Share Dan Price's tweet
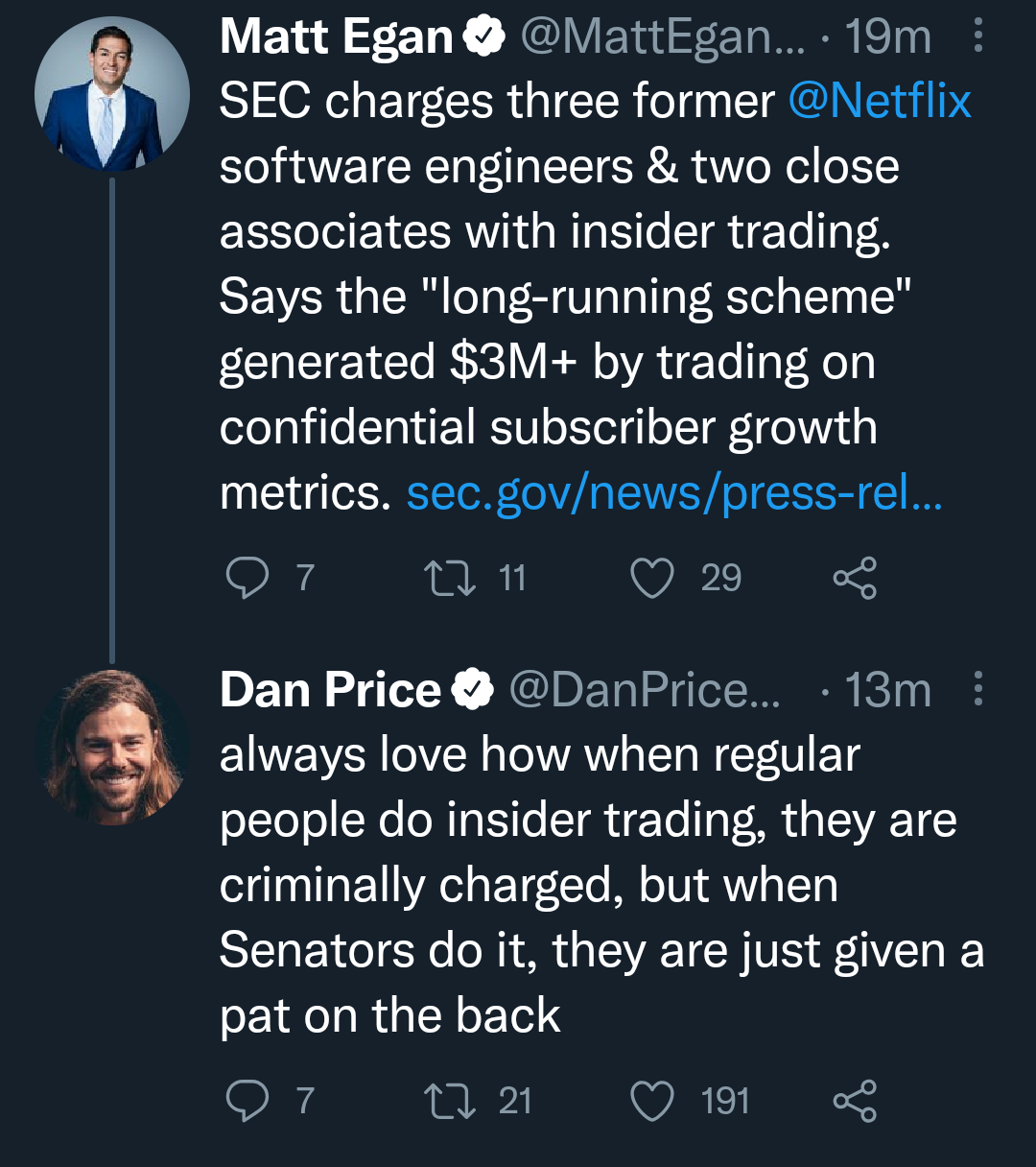This screenshot has width=1036, height=1167. 854,1101
